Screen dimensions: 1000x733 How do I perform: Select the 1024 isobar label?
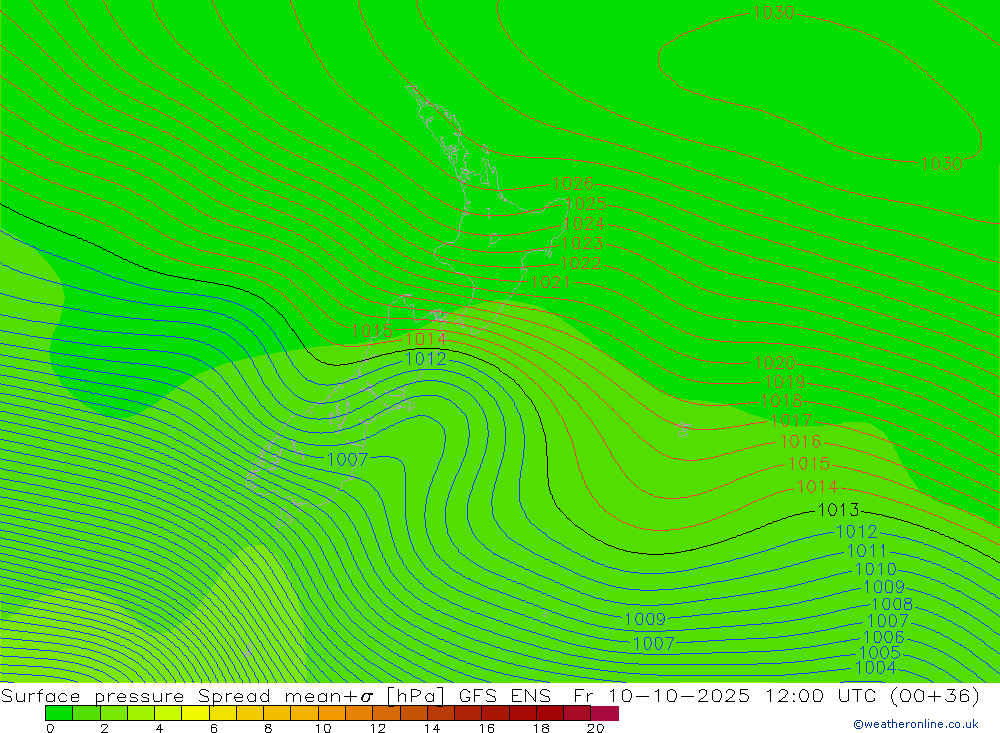tap(584, 224)
